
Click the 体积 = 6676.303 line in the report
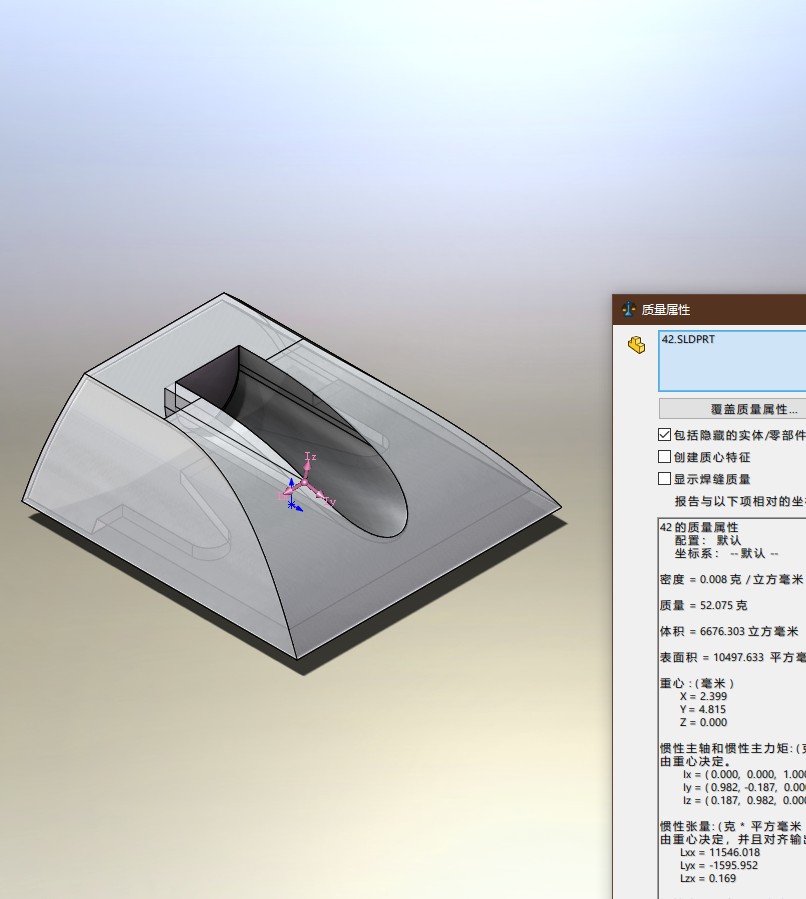(728, 631)
